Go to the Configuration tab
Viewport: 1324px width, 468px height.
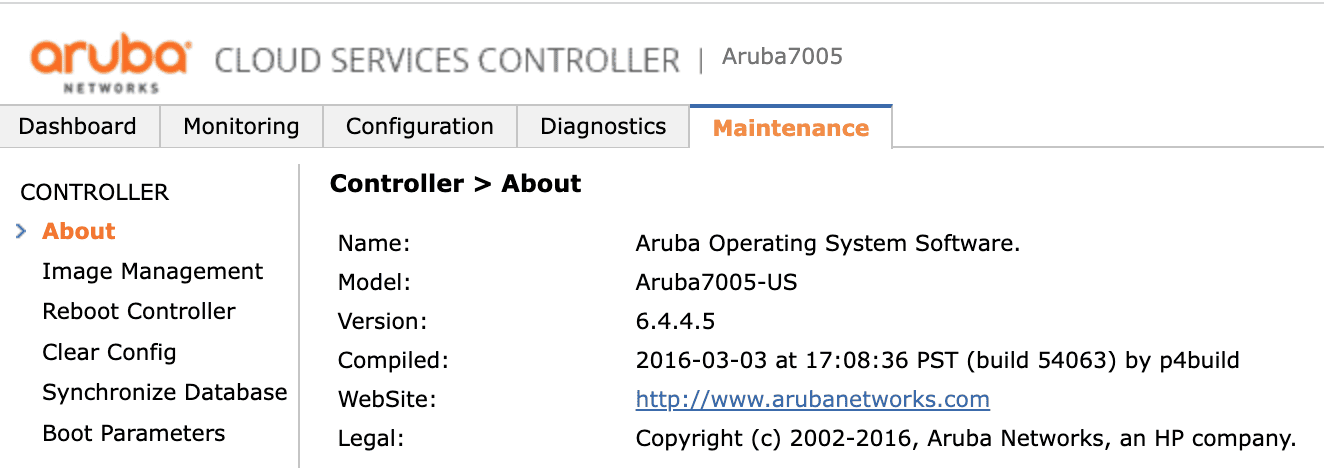419,127
